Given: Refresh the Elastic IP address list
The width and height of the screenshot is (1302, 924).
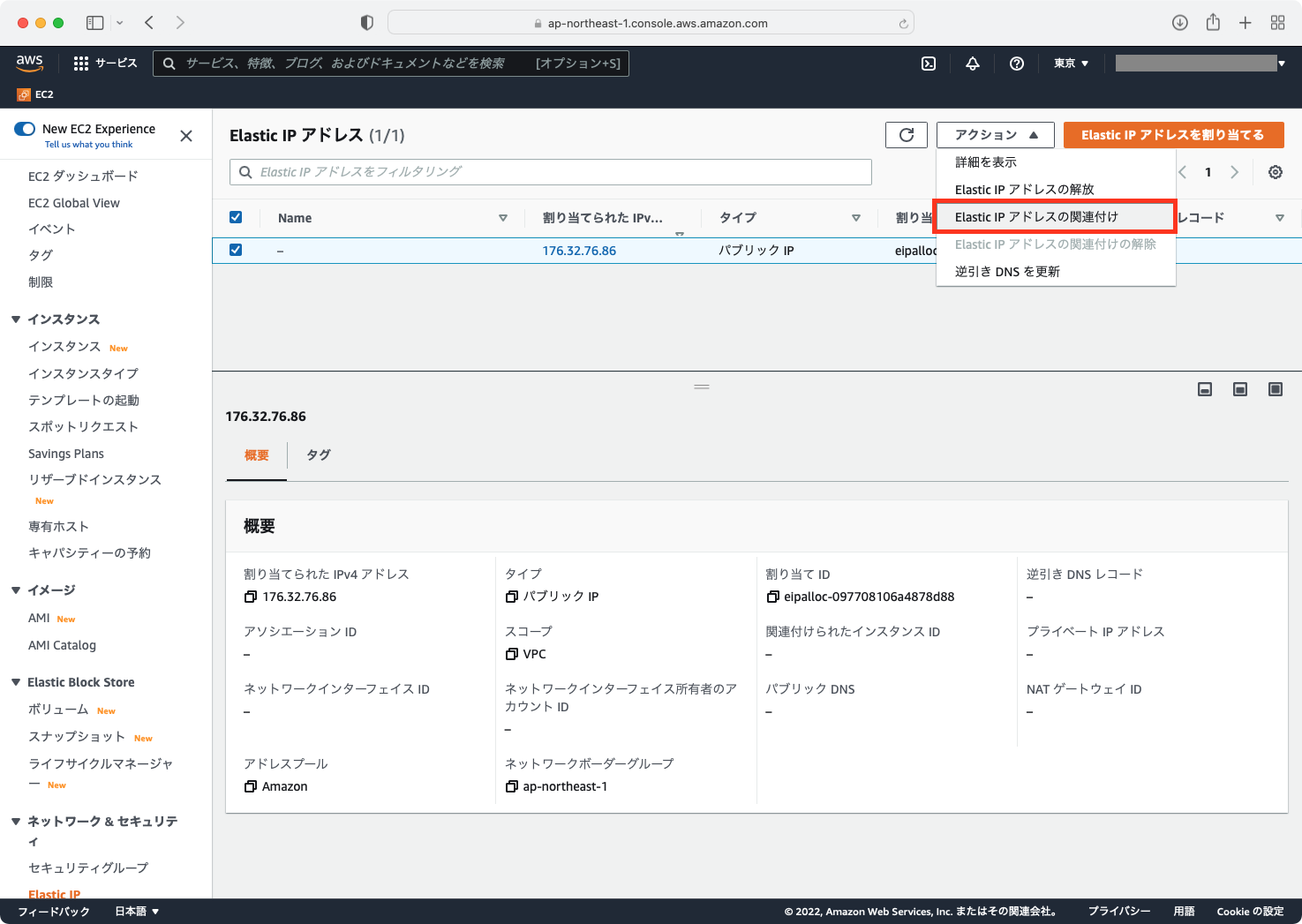Looking at the screenshot, I should [x=906, y=134].
